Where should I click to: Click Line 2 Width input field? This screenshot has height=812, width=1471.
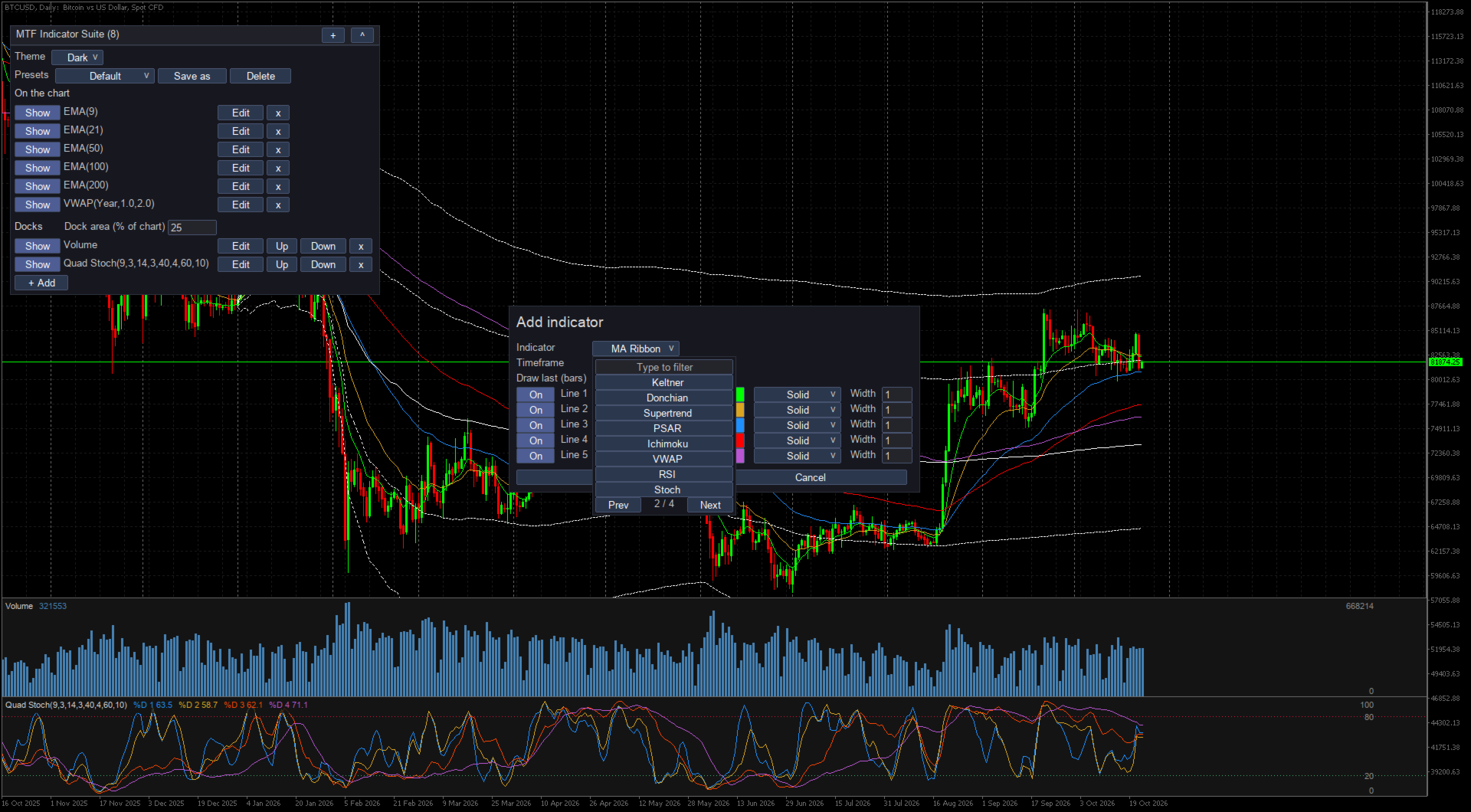click(896, 411)
